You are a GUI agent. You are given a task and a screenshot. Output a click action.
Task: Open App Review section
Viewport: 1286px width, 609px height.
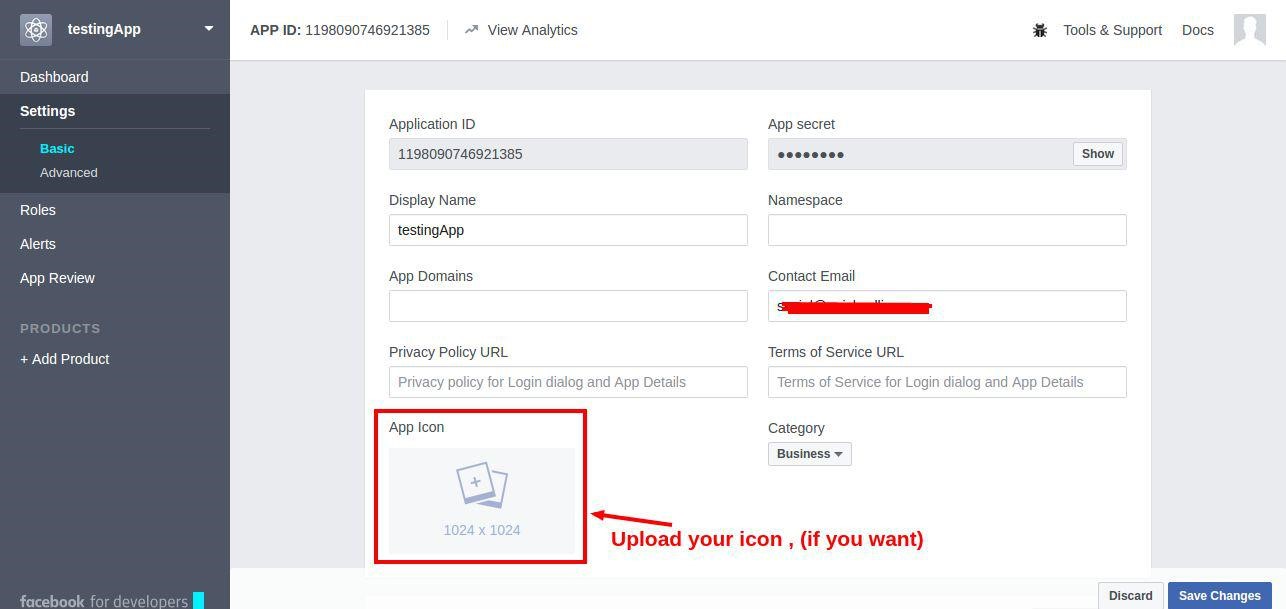tap(57, 278)
